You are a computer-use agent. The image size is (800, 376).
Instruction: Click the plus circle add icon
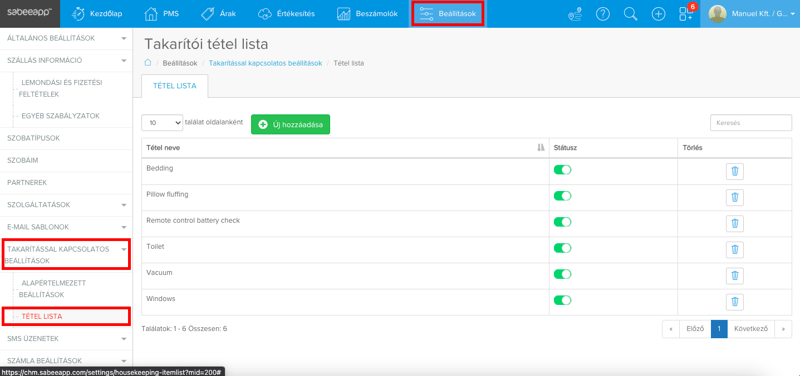coord(659,14)
